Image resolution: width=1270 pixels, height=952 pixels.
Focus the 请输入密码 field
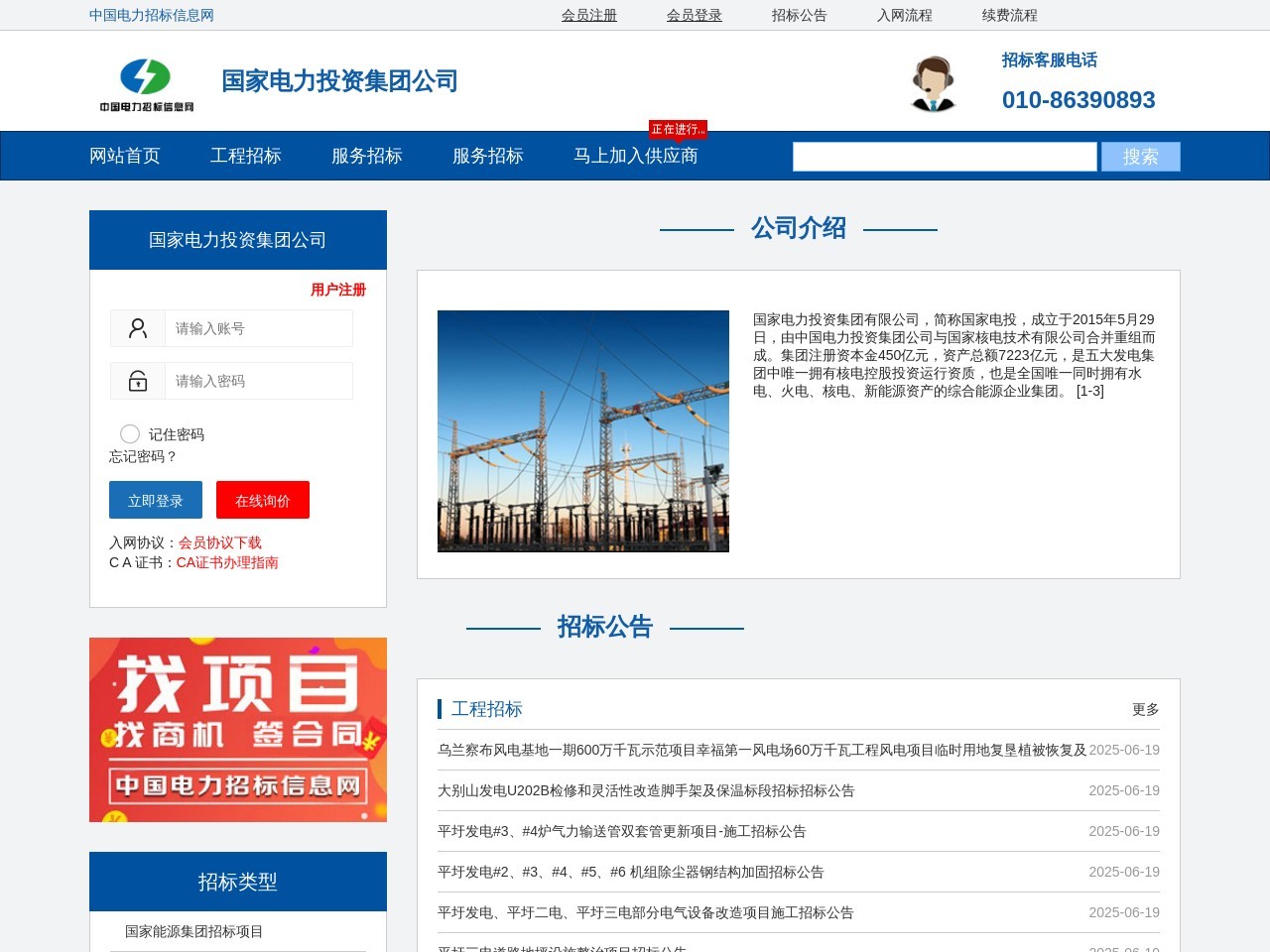pos(259,381)
